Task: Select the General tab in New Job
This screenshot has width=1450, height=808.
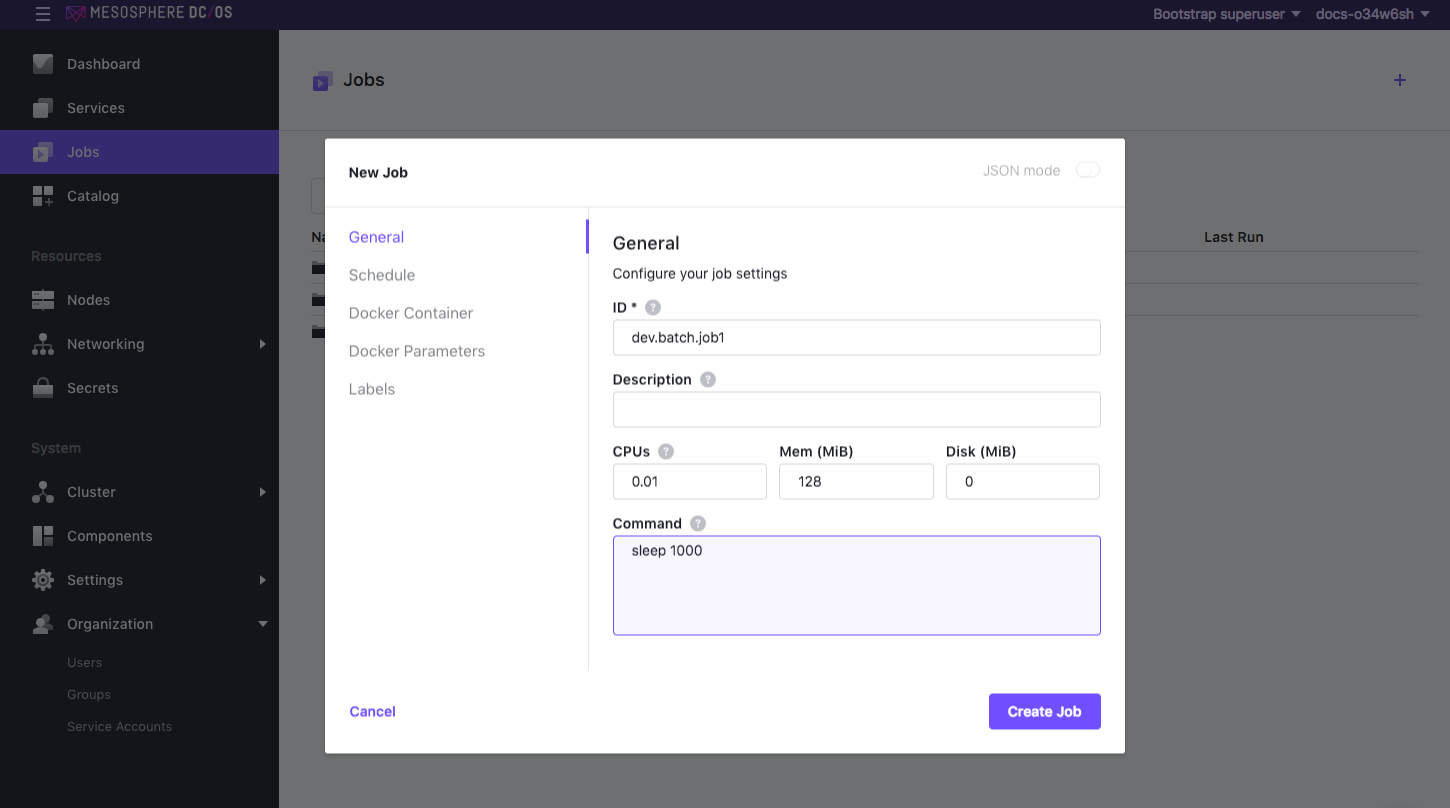Action: (x=376, y=237)
